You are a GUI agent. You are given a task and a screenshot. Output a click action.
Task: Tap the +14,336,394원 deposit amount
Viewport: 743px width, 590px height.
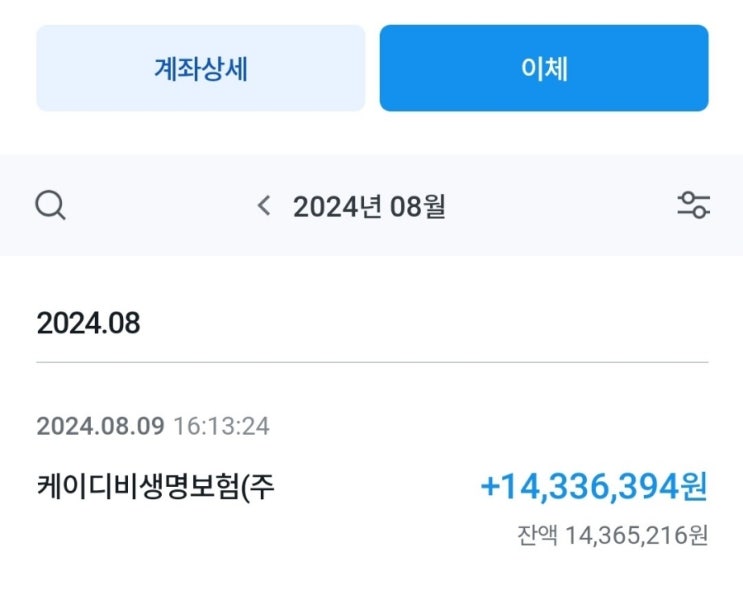pos(581,487)
